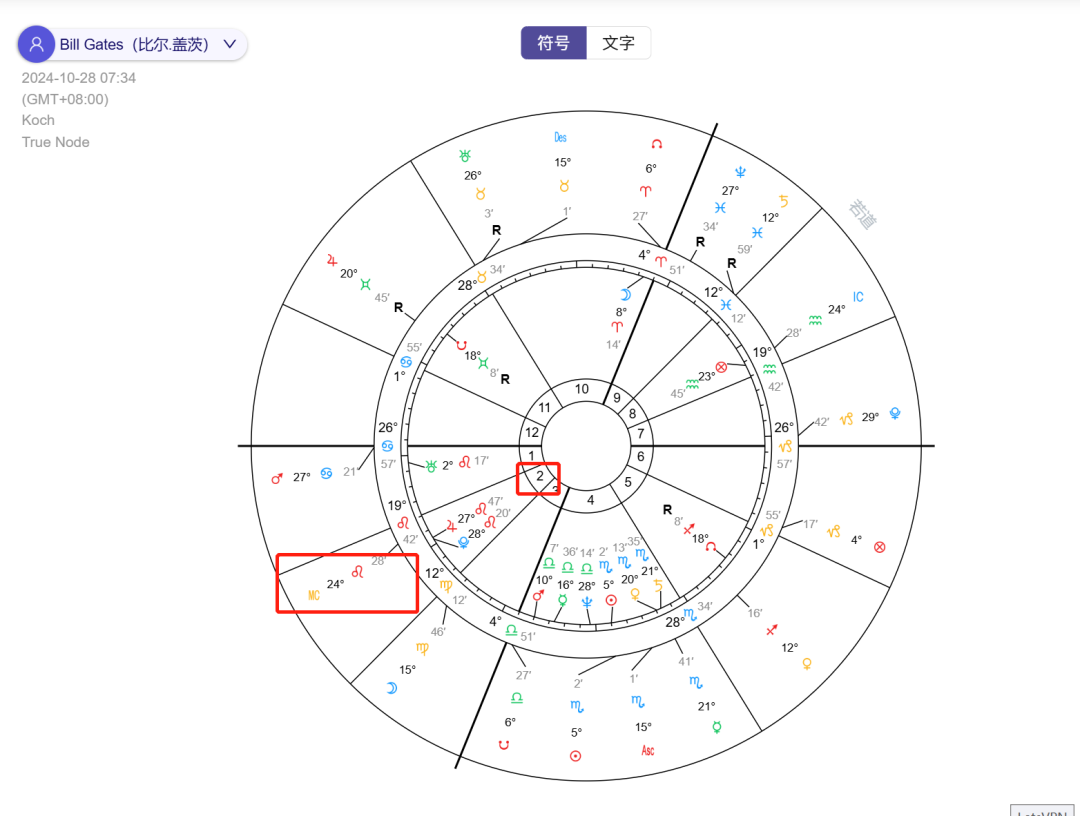Switch to the 文字 tab
Screen dimensions: 1080x816
(x=618, y=43)
